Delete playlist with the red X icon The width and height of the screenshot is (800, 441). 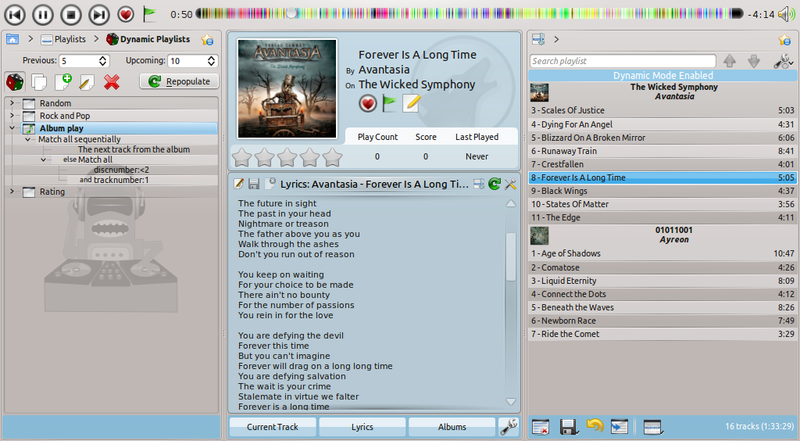click(x=111, y=82)
